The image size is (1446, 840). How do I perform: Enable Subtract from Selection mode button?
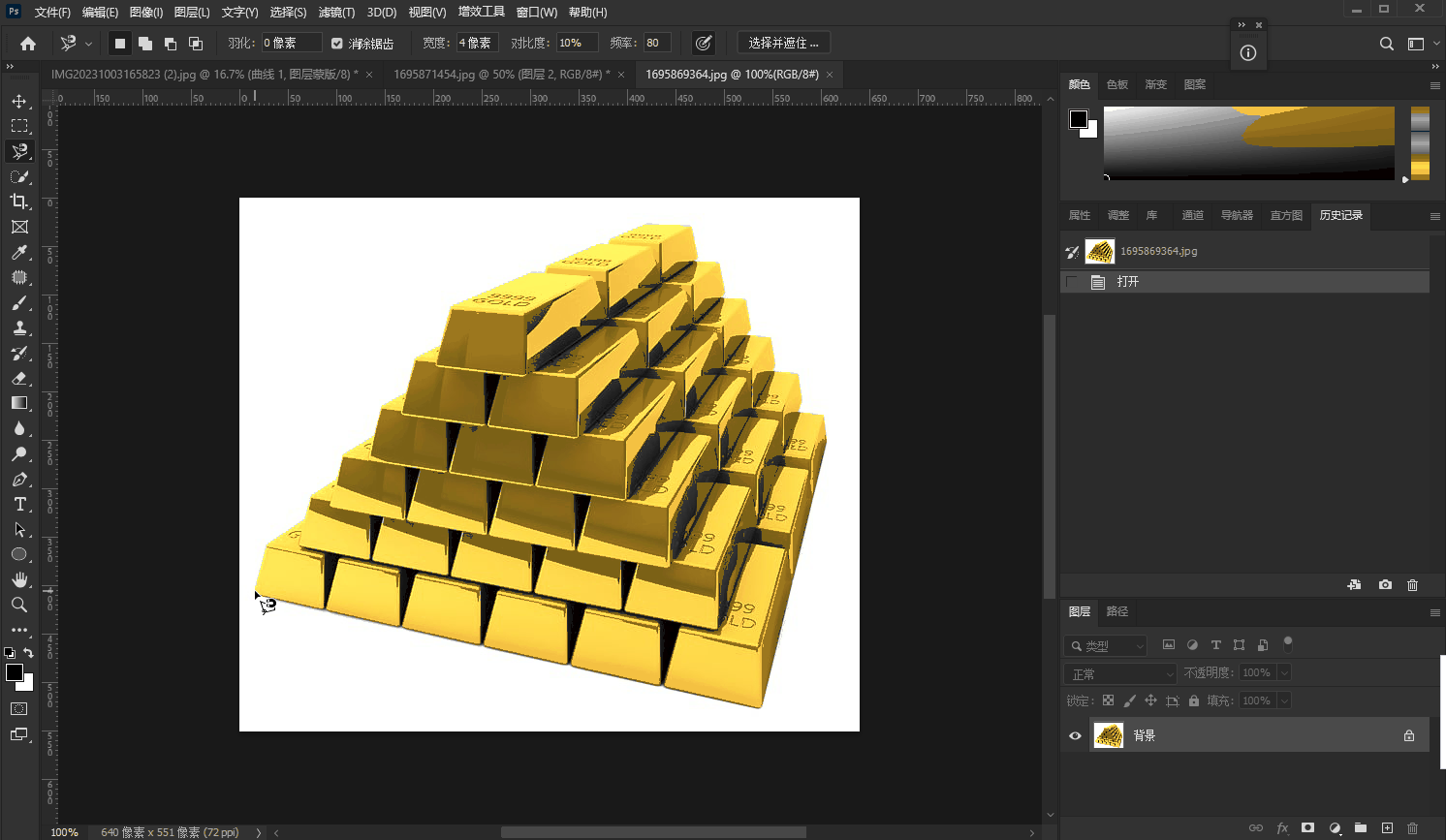coord(171,43)
